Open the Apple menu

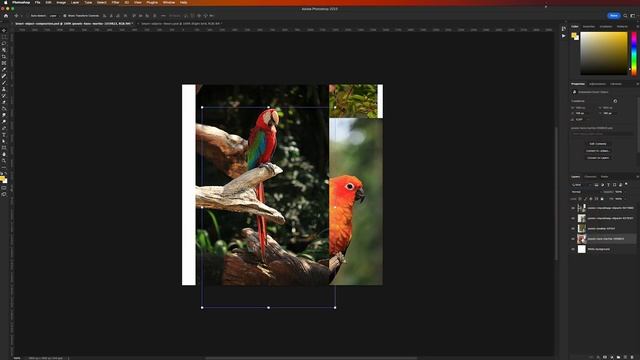(x=5, y=2)
